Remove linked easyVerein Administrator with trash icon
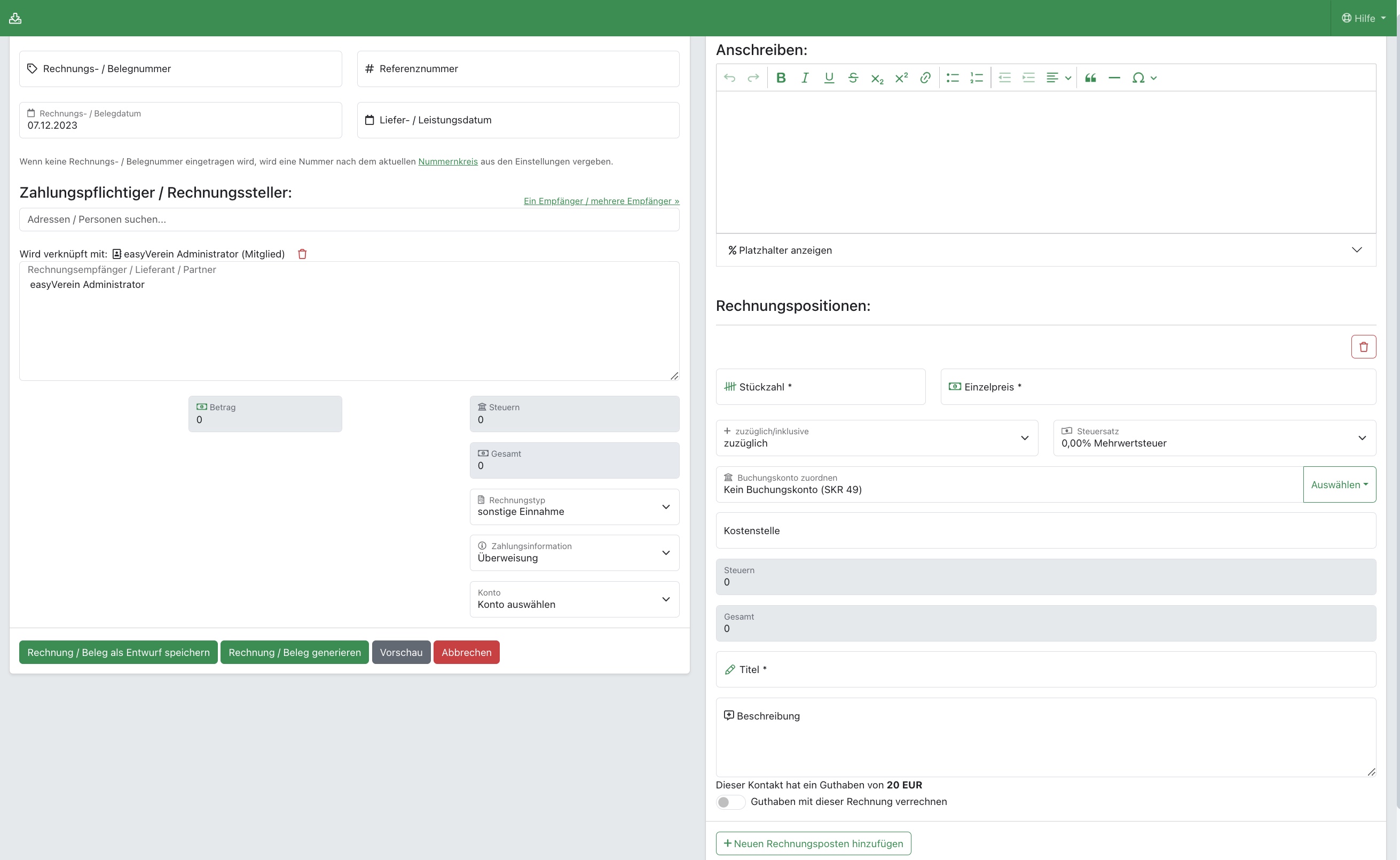The image size is (1400, 860). (302, 254)
